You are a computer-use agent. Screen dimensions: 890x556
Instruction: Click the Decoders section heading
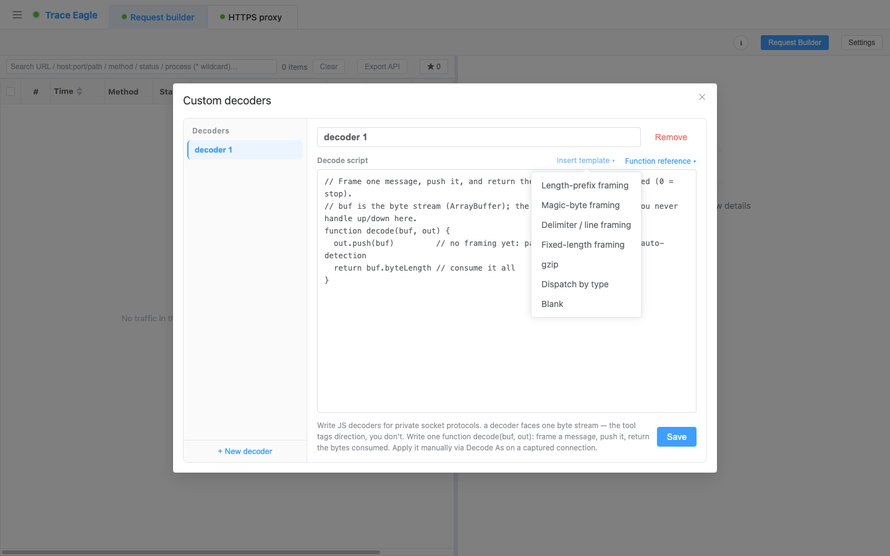pos(211,130)
